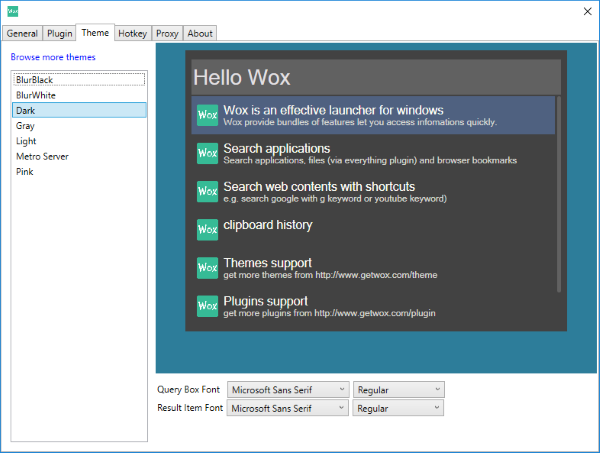Click the 'Plugins support' result title

[266, 301]
